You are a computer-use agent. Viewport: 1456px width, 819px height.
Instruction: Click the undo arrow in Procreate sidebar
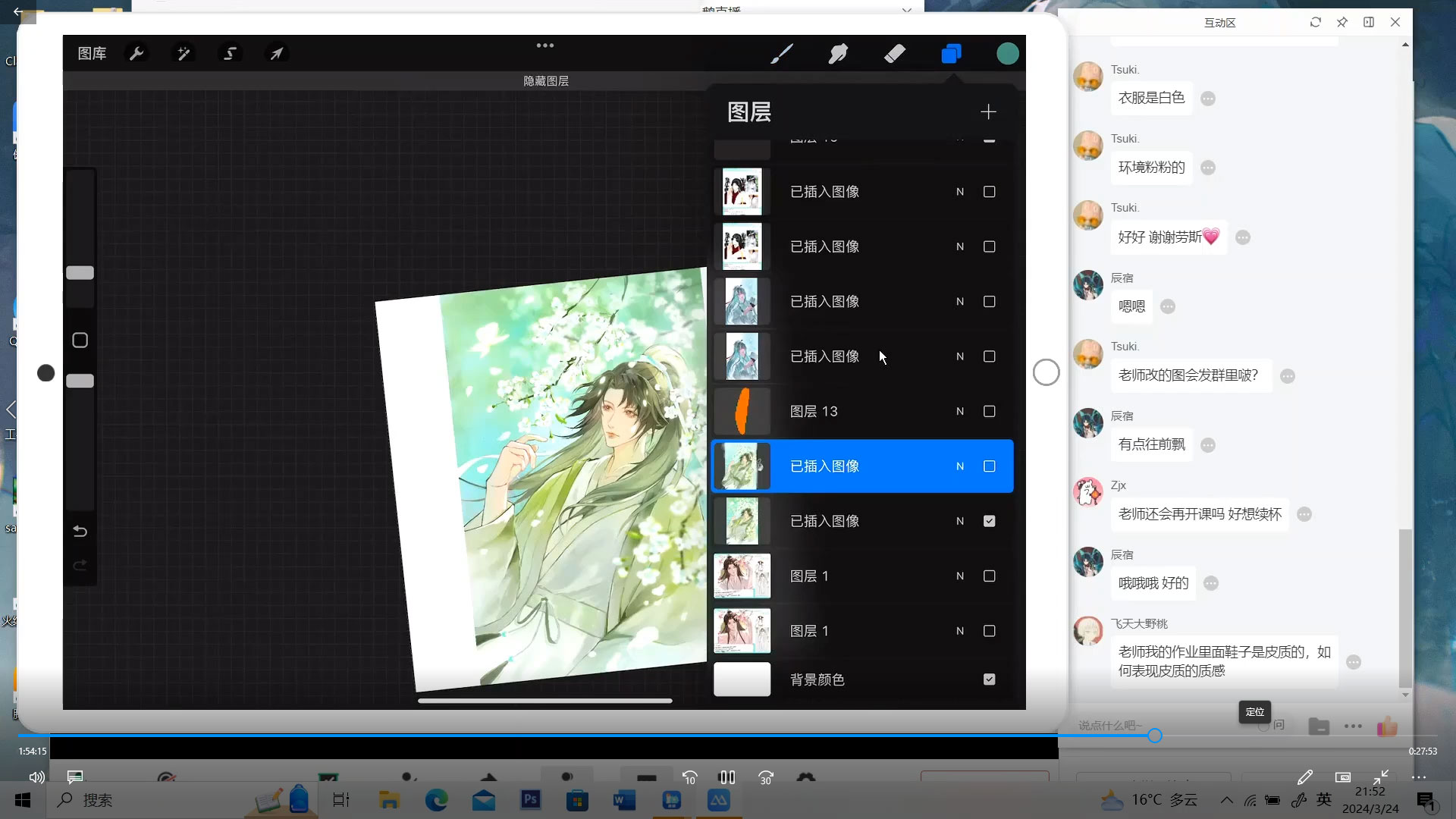pos(80,531)
